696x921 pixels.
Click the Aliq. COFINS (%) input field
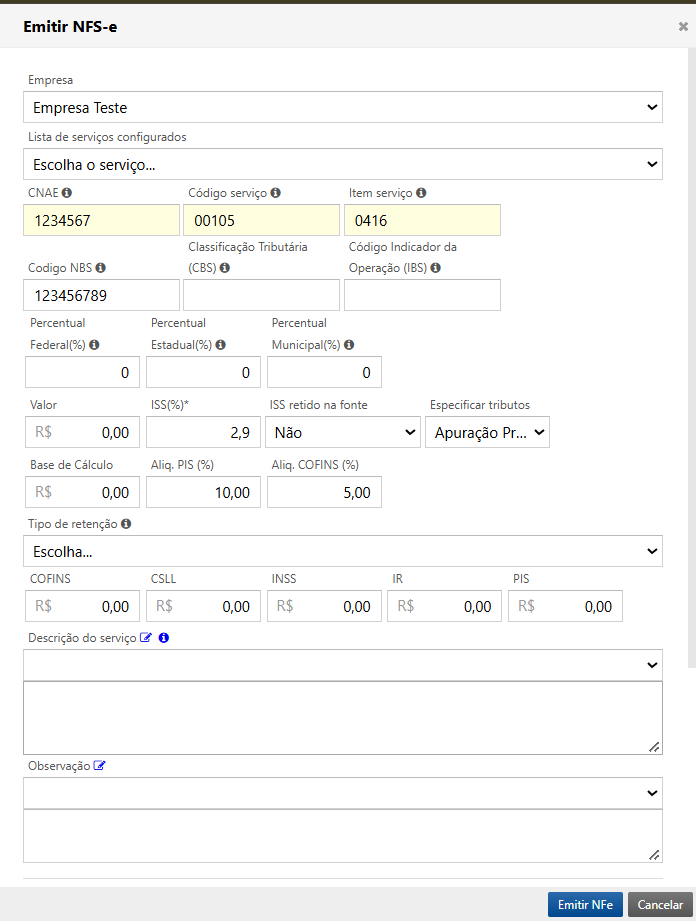pyautogui.click(x=324, y=492)
